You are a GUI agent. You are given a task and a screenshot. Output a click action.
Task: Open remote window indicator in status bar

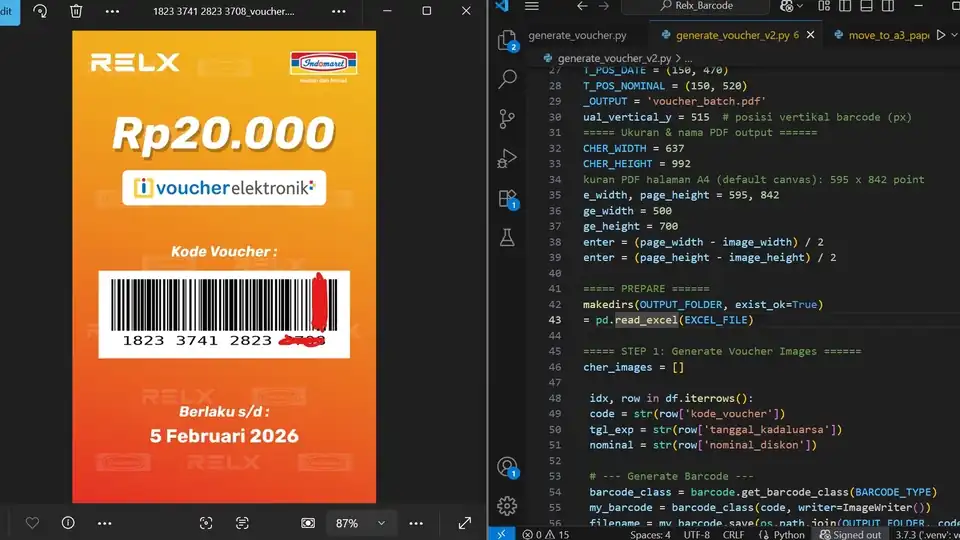[x=501, y=534]
